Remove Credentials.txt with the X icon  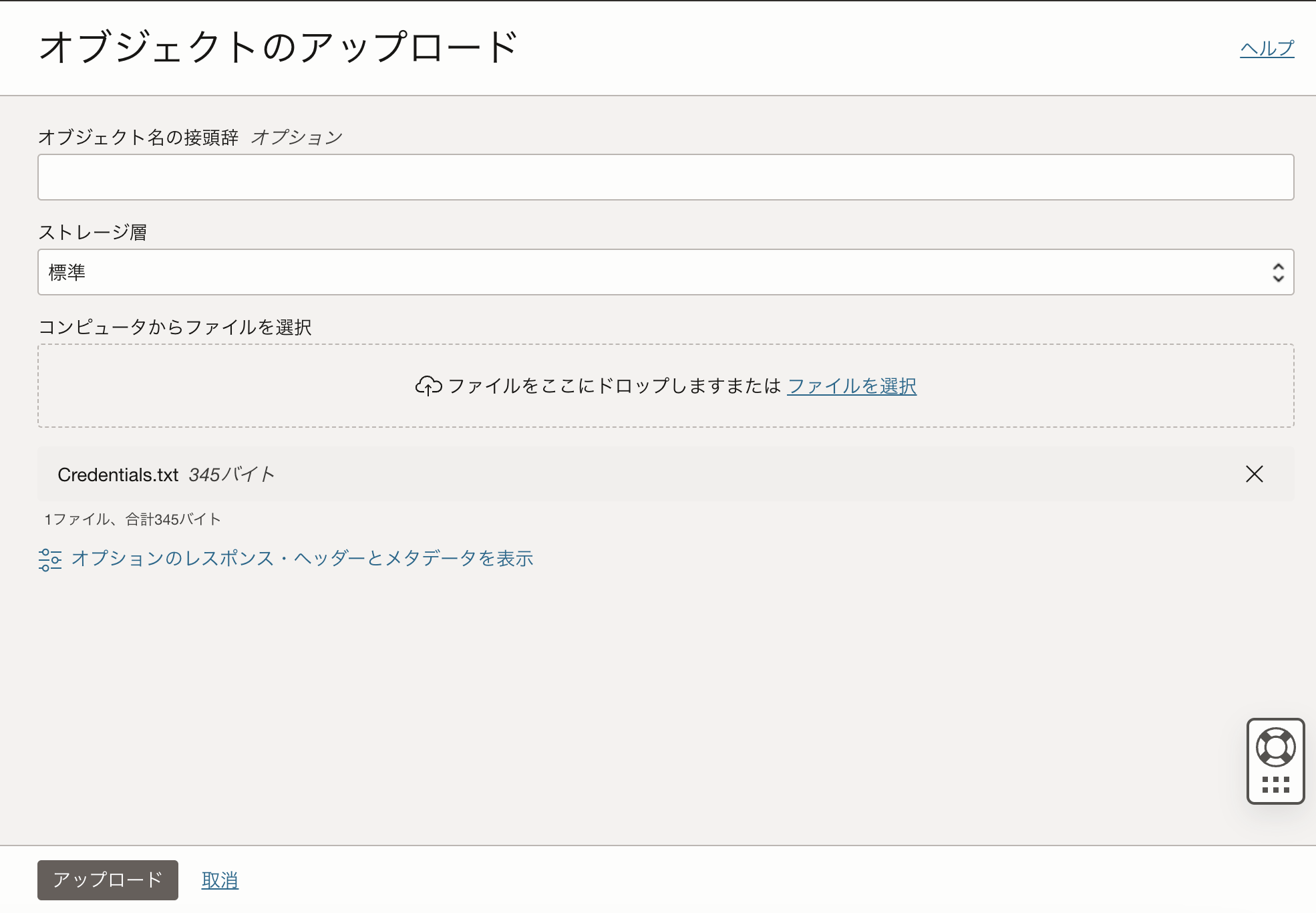tap(1254, 474)
